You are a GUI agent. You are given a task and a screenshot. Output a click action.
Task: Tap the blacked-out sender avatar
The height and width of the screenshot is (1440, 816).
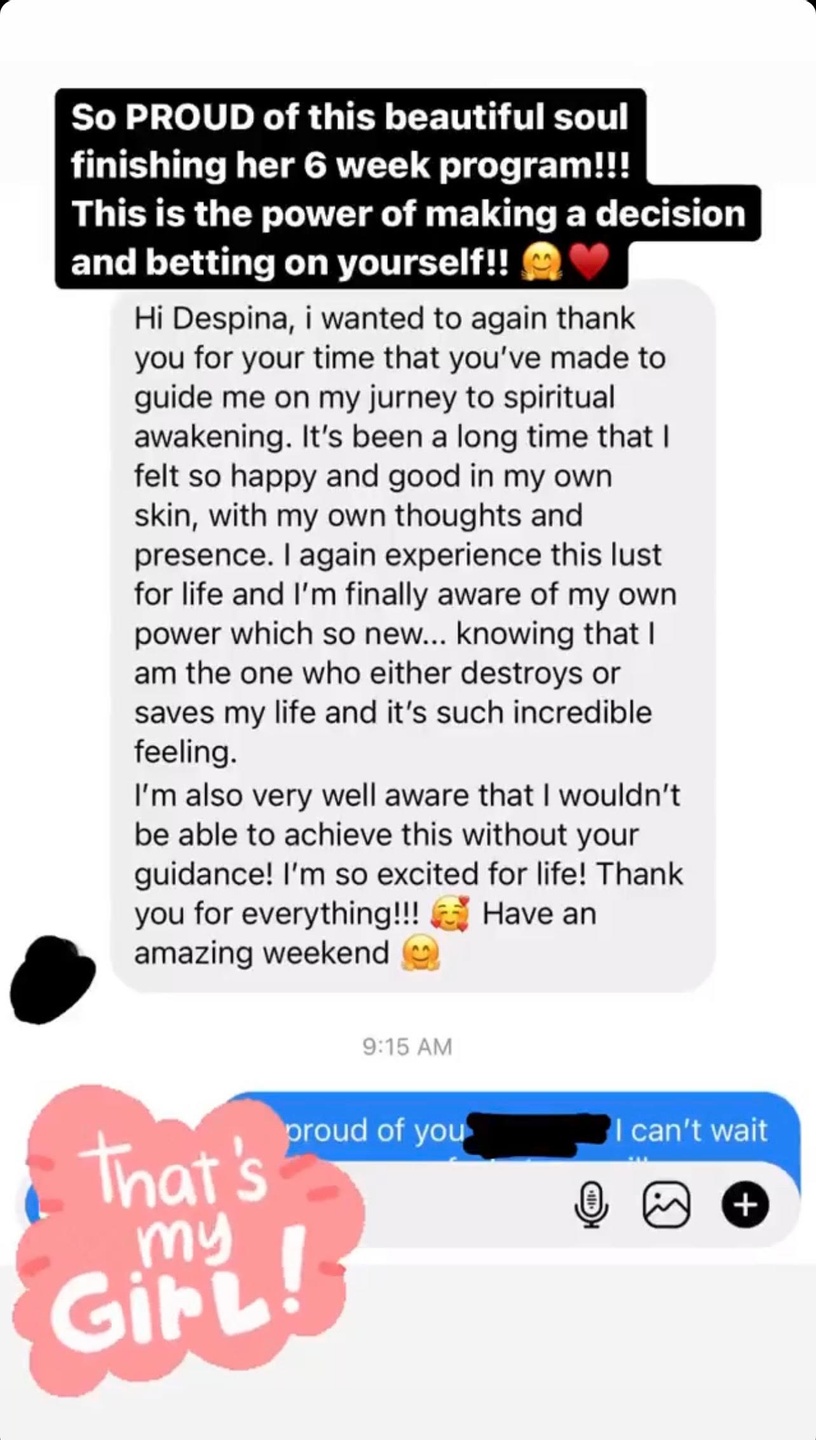tap(52, 980)
